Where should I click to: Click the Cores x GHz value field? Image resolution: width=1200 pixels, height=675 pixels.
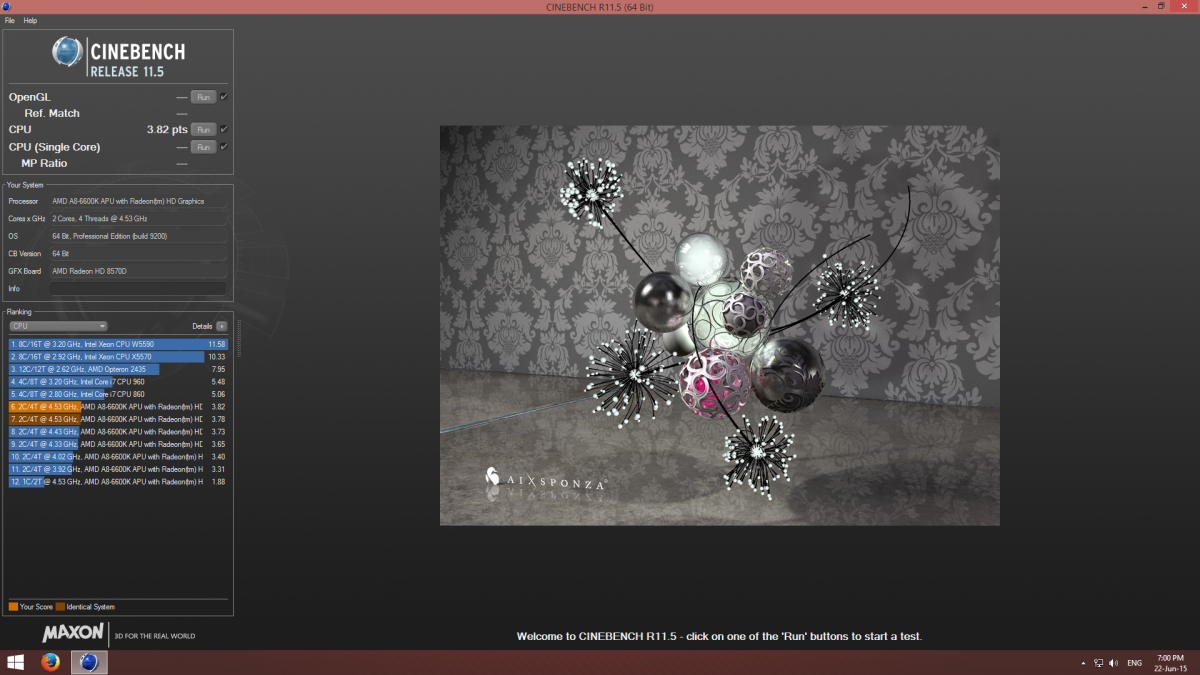coord(138,218)
